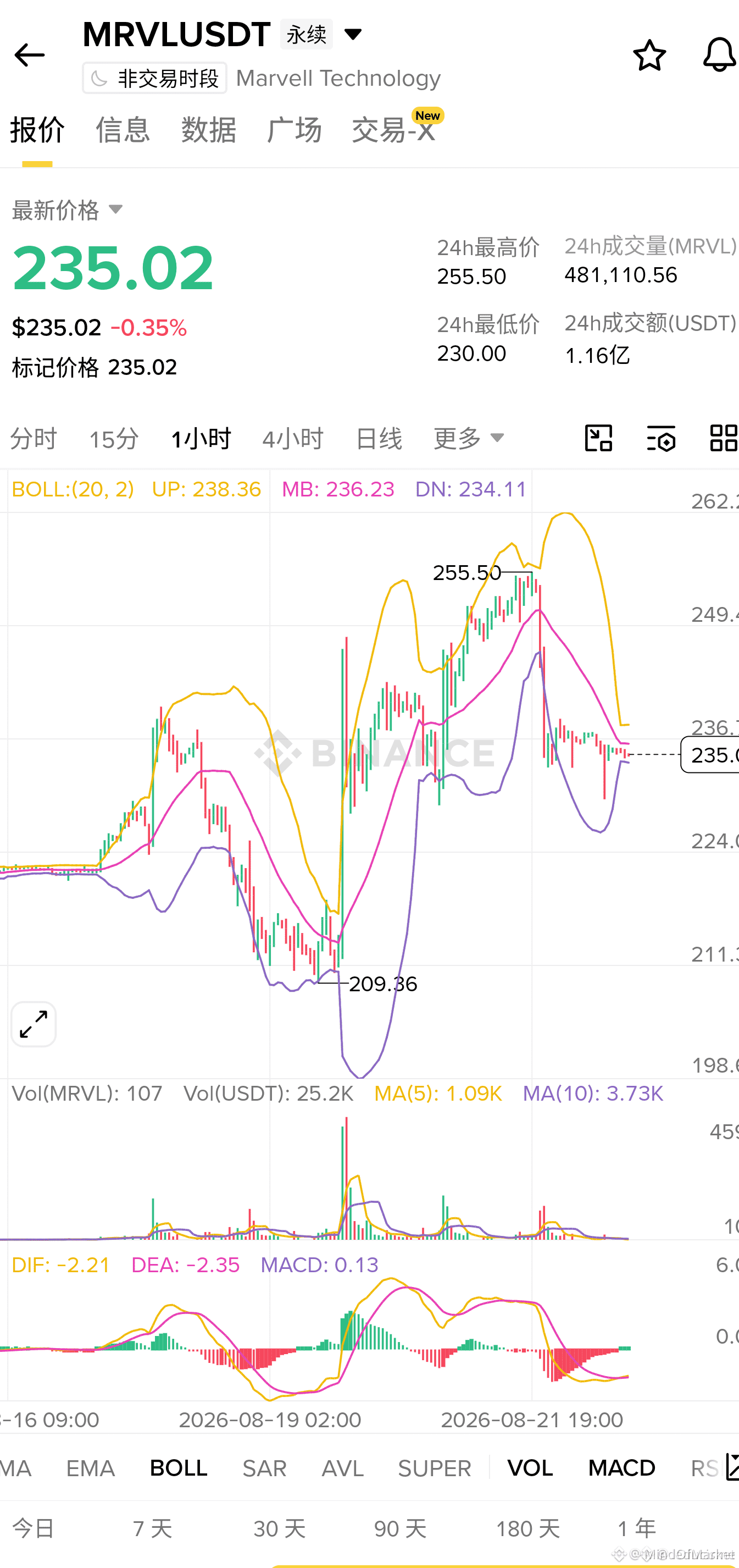Open the trading pair switcher dropdown arrow
Screen dimensions: 739x1568
pyautogui.click(x=353, y=34)
